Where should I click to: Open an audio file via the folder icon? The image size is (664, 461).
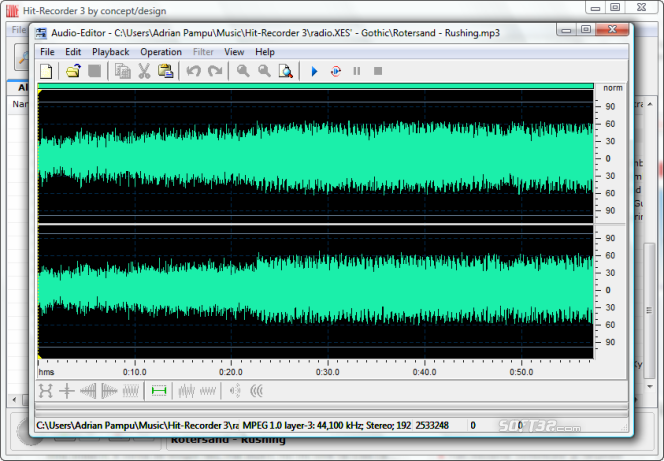tap(73, 71)
